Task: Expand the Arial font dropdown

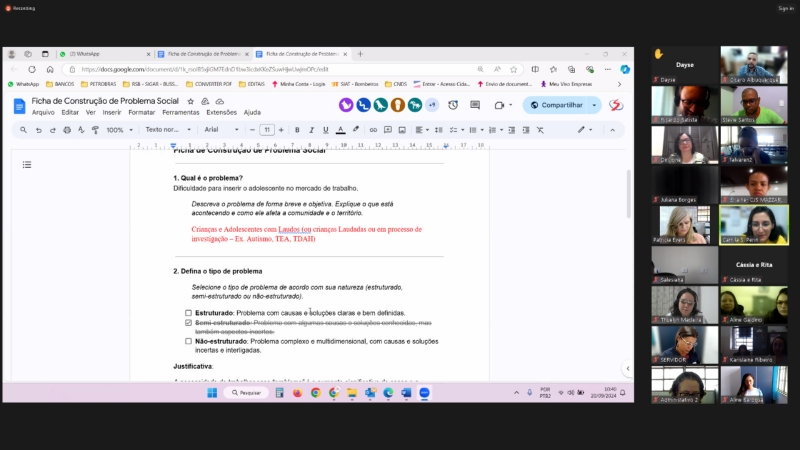Action: 222,130
